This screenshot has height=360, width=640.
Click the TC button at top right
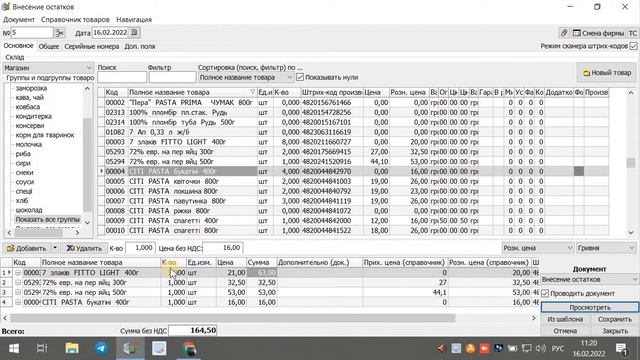click(x=633, y=33)
